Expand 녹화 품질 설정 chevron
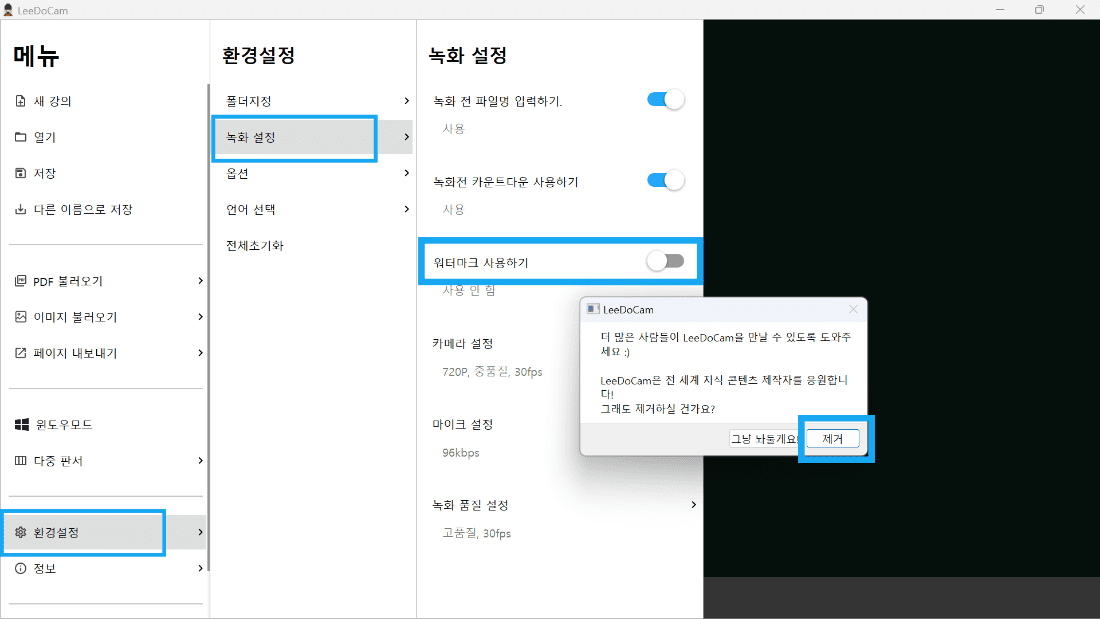The height and width of the screenshot is (619, 1100). click(x=693, y=505)
